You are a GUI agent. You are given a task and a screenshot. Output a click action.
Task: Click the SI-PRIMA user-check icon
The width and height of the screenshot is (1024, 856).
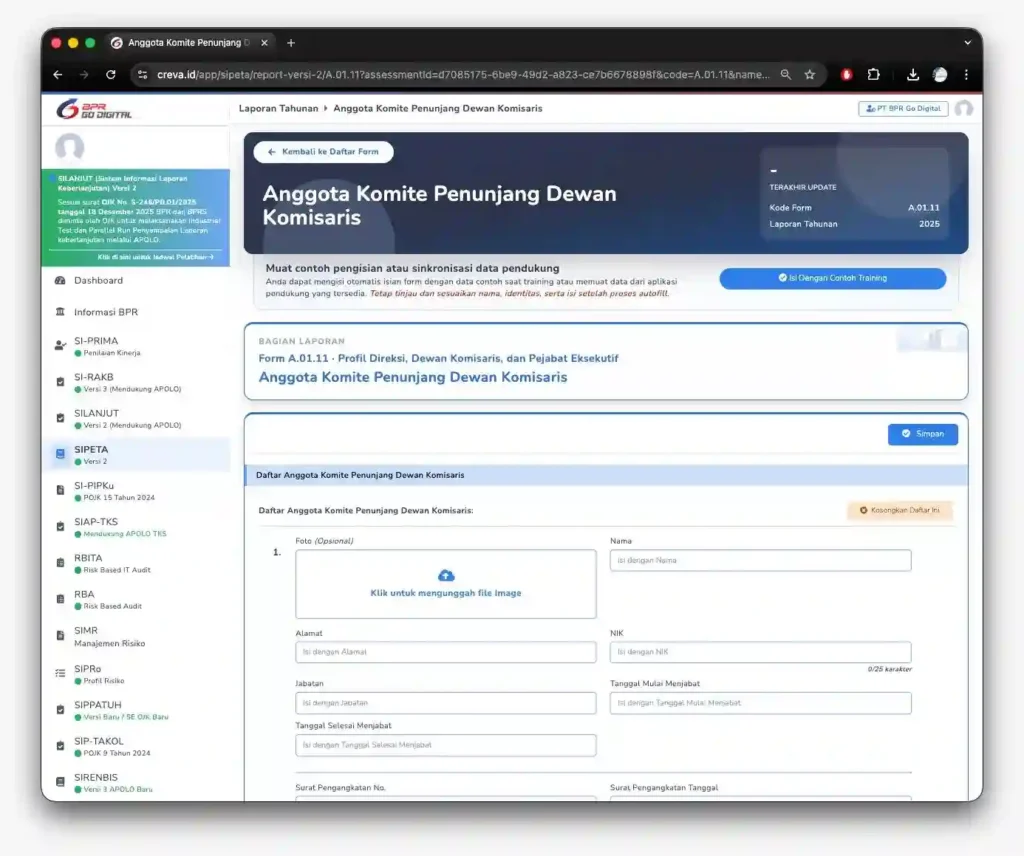pyautogui.click(x=60, y=345)
